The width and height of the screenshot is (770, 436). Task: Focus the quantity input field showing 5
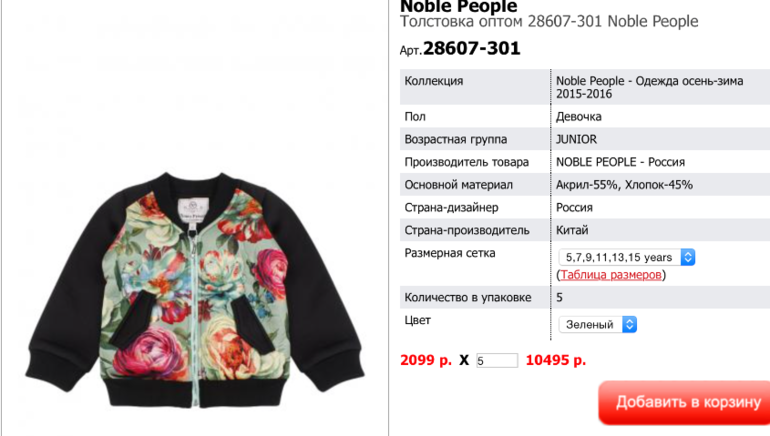(496, 360)
